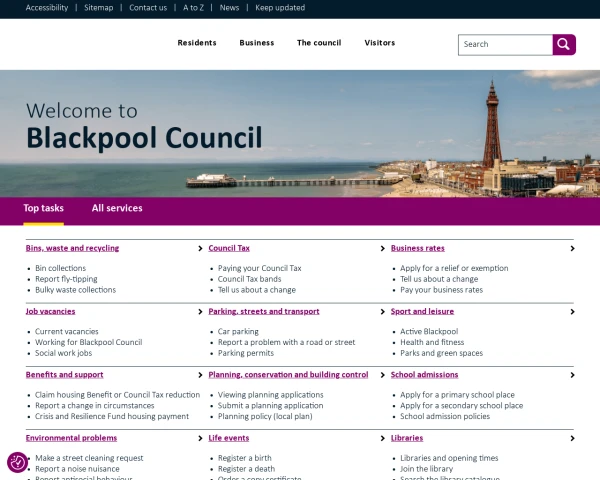The width and height of the screenshot is (600, 480).
Task: Click chevron beside Life events
Action: (x=383, y=438)
